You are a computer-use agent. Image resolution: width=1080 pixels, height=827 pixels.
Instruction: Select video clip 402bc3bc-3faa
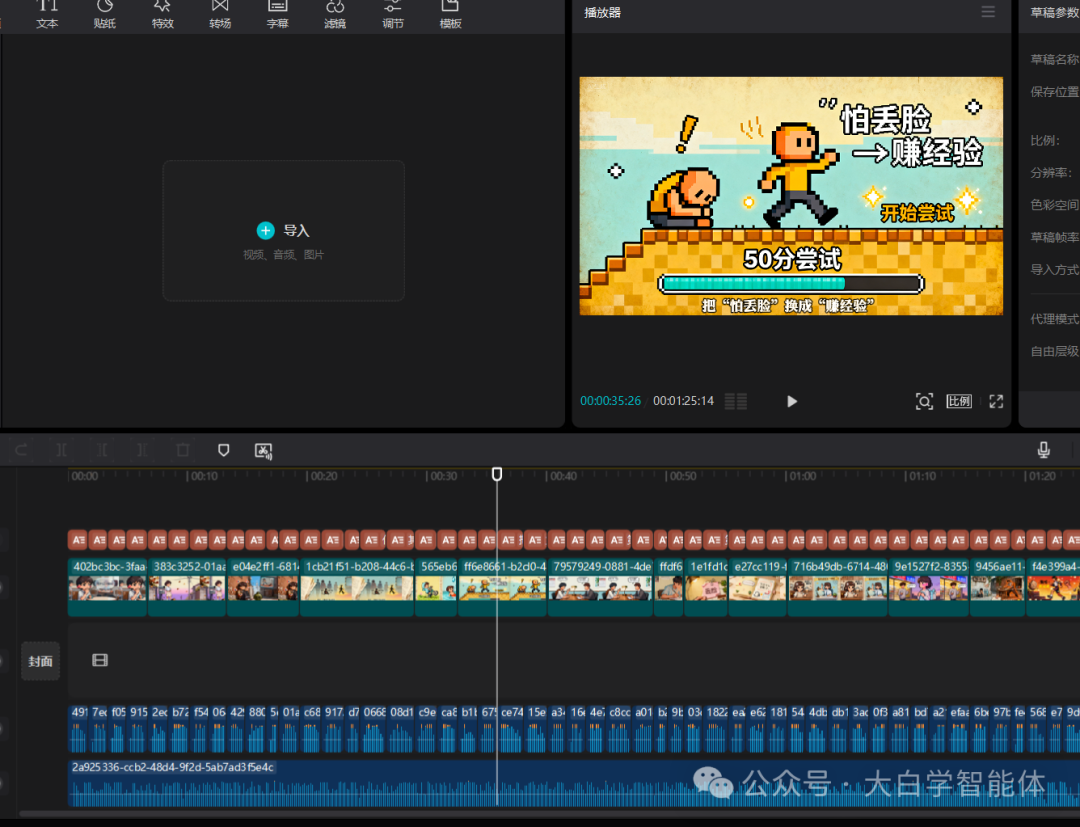tap(107, 587)
